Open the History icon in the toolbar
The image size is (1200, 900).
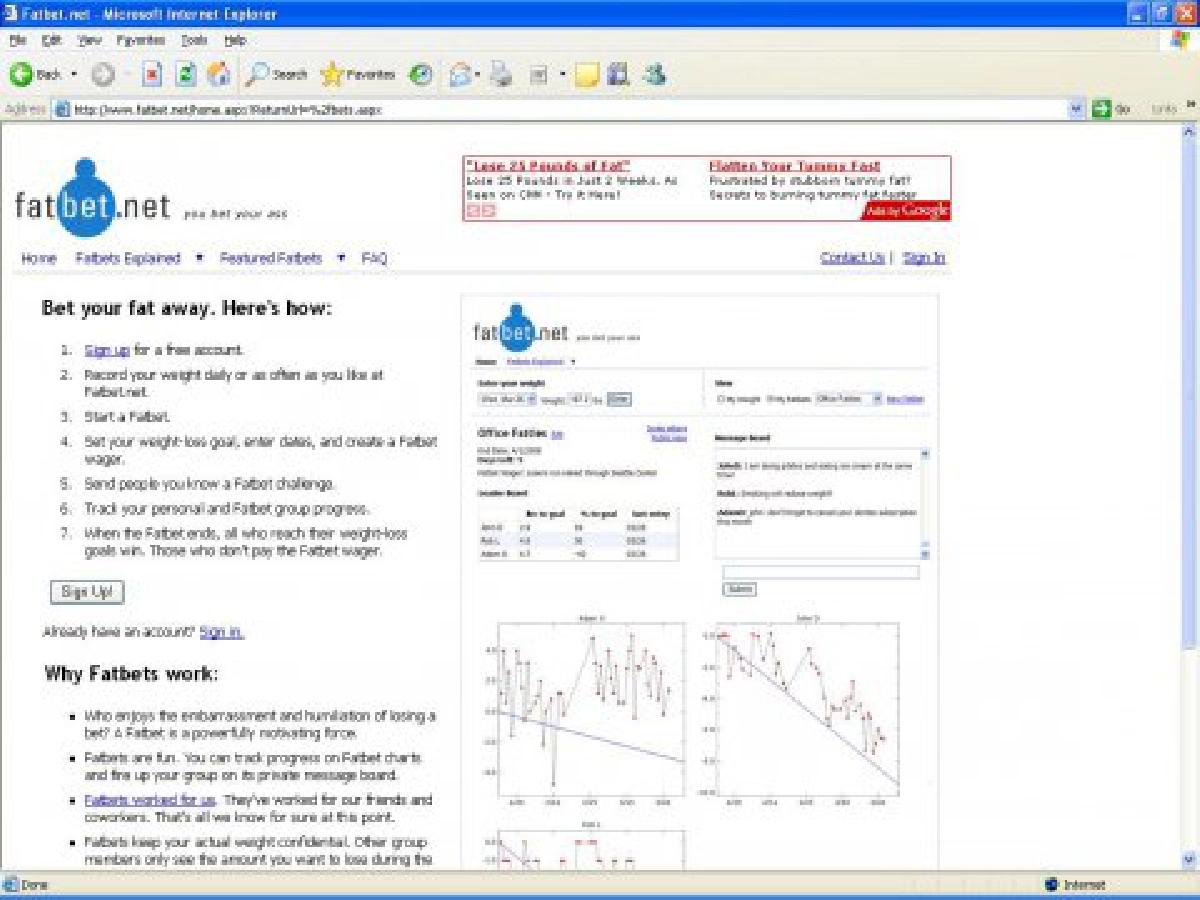(x=422, y=74)
